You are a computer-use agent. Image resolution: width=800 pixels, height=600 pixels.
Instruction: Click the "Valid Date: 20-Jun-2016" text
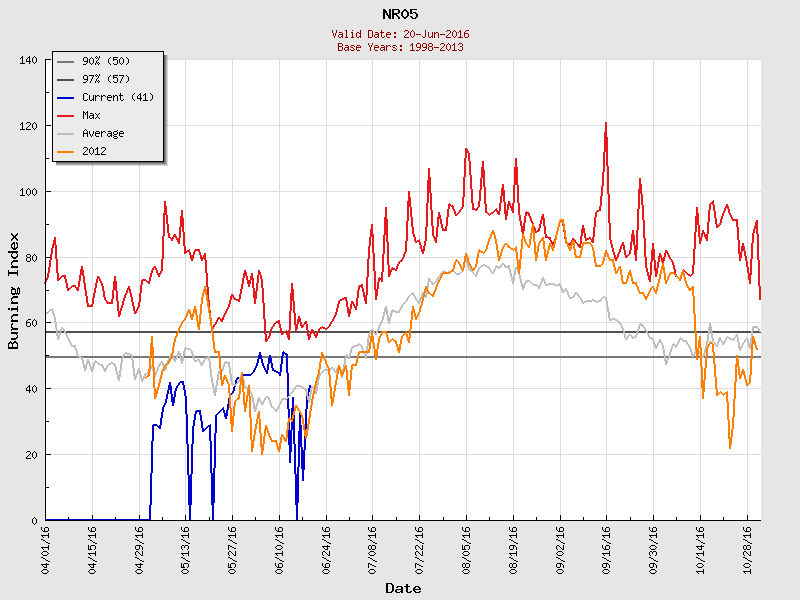pyautogui.click(x=400, y=34)
